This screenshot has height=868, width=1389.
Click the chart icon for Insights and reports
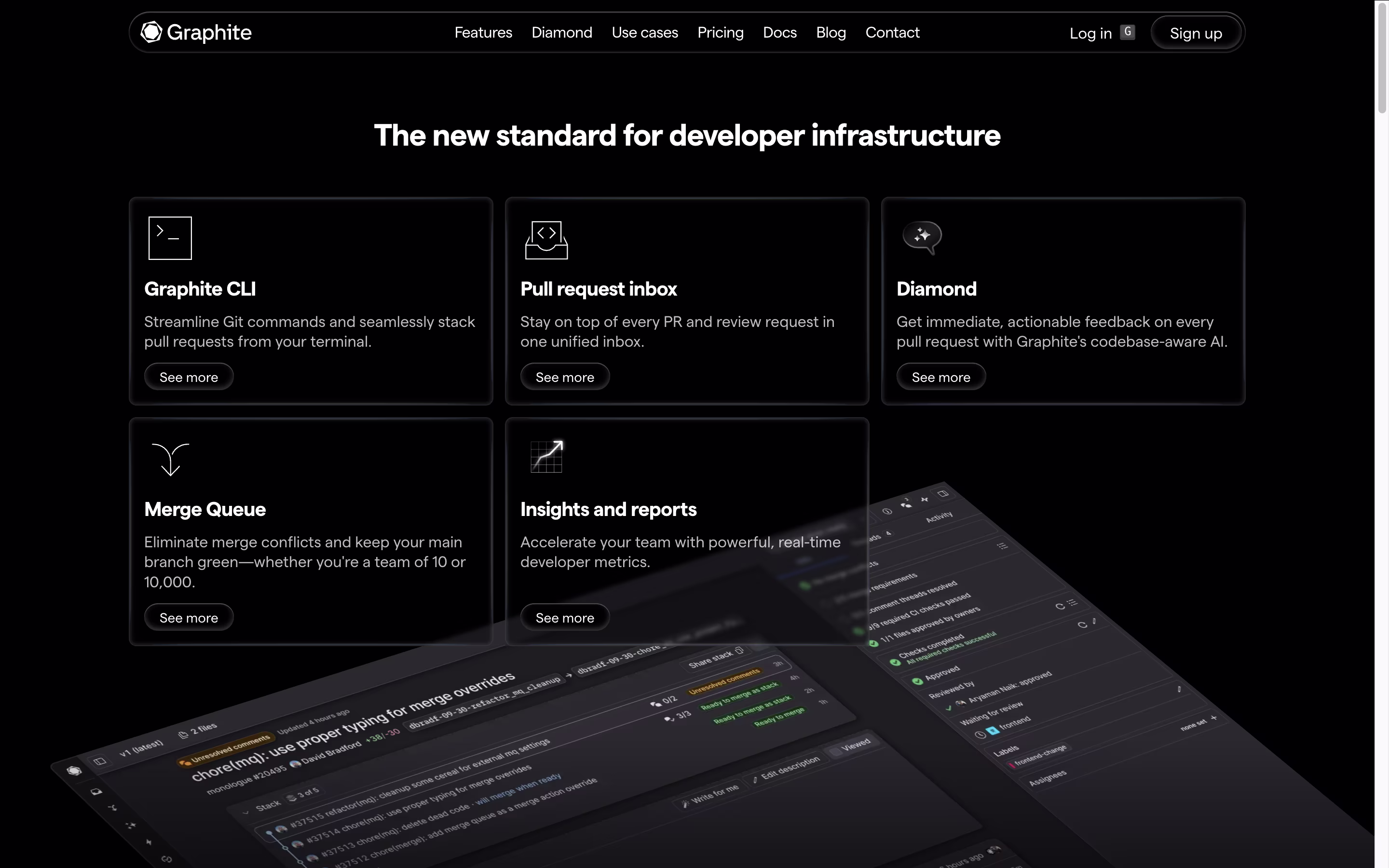point(546,456)
